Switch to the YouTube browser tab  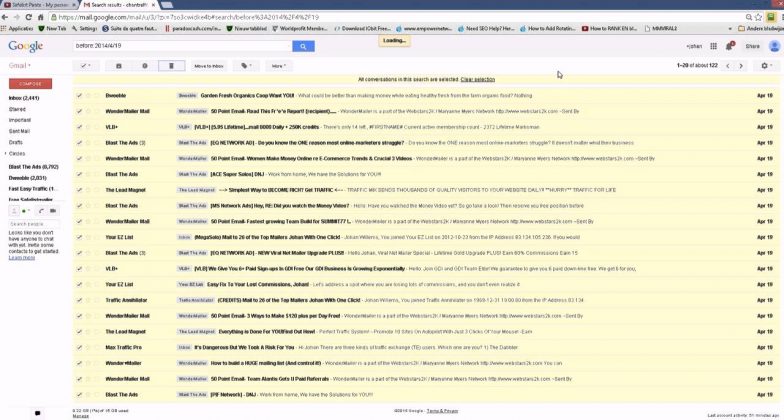tap(40, 4)
